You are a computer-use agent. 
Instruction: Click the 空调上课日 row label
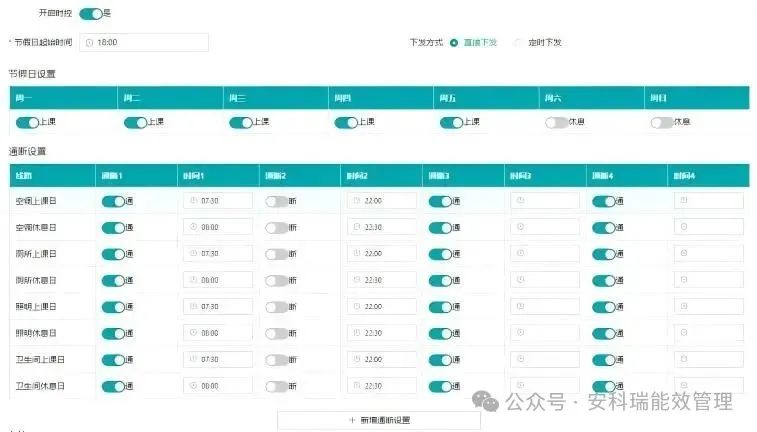tap(36, 201)
